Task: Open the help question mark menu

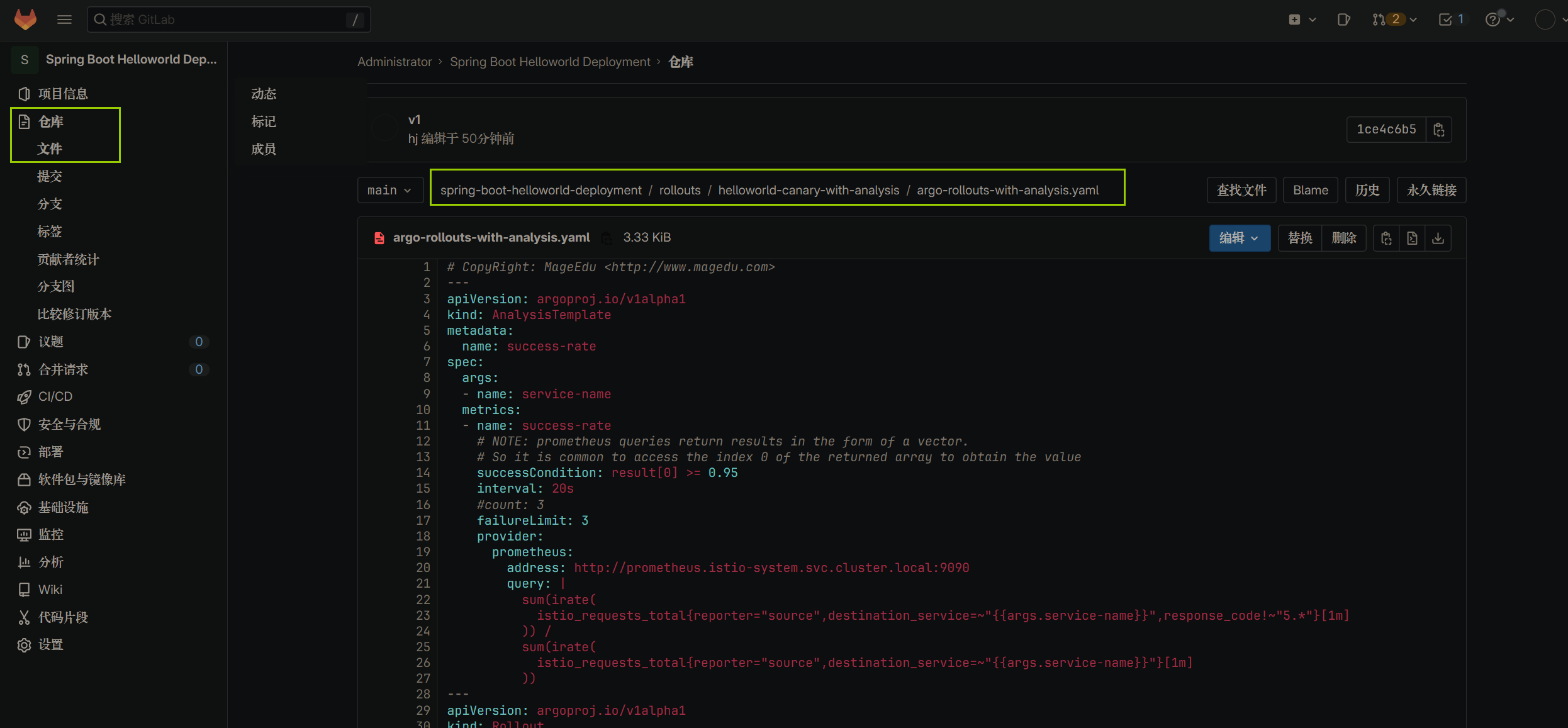Action: coord(1499,20)
